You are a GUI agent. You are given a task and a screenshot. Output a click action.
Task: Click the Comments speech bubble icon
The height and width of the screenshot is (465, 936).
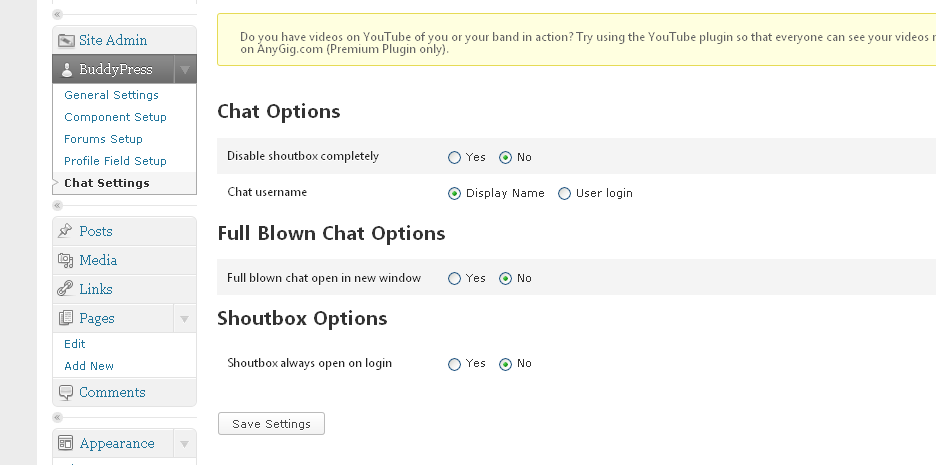coord(66,392)
